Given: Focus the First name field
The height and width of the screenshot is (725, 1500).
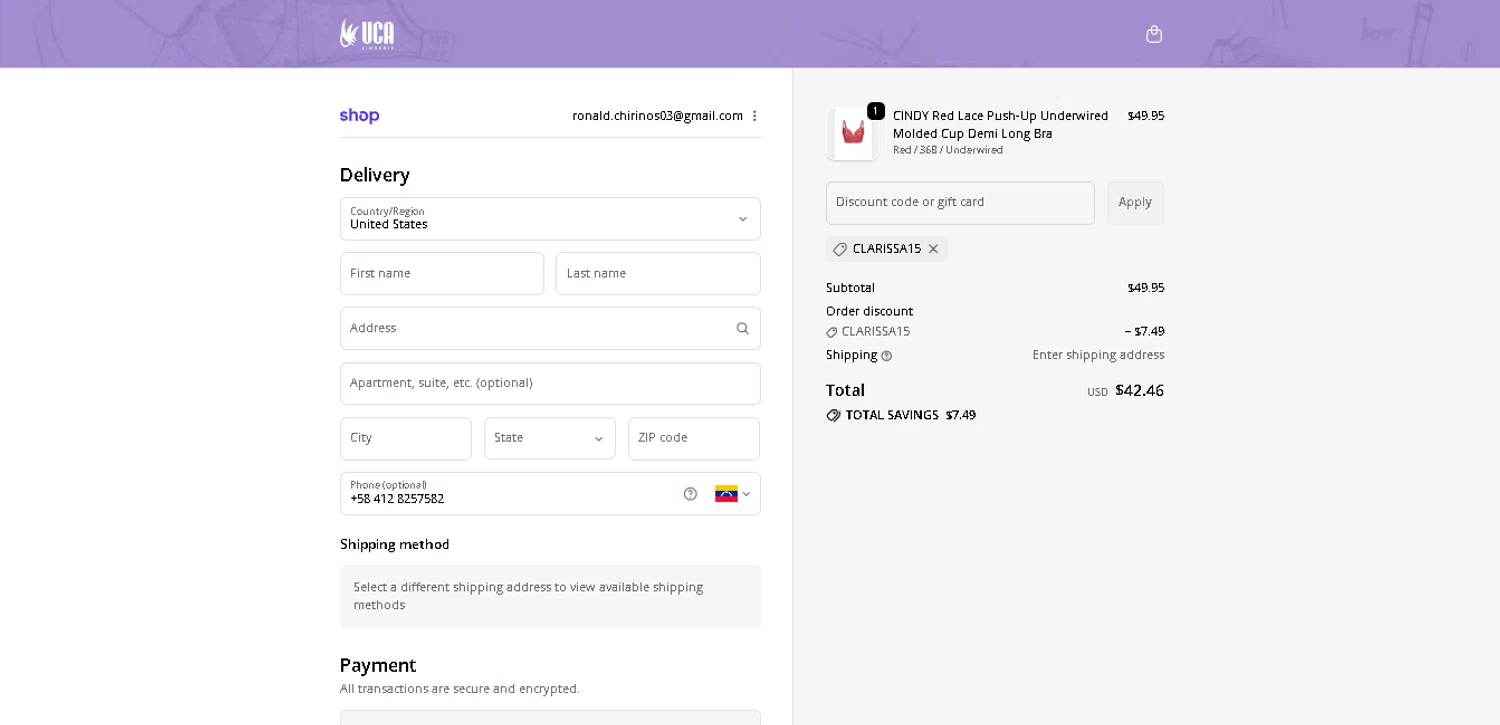Looking at the screenshot, I should 442,273.
